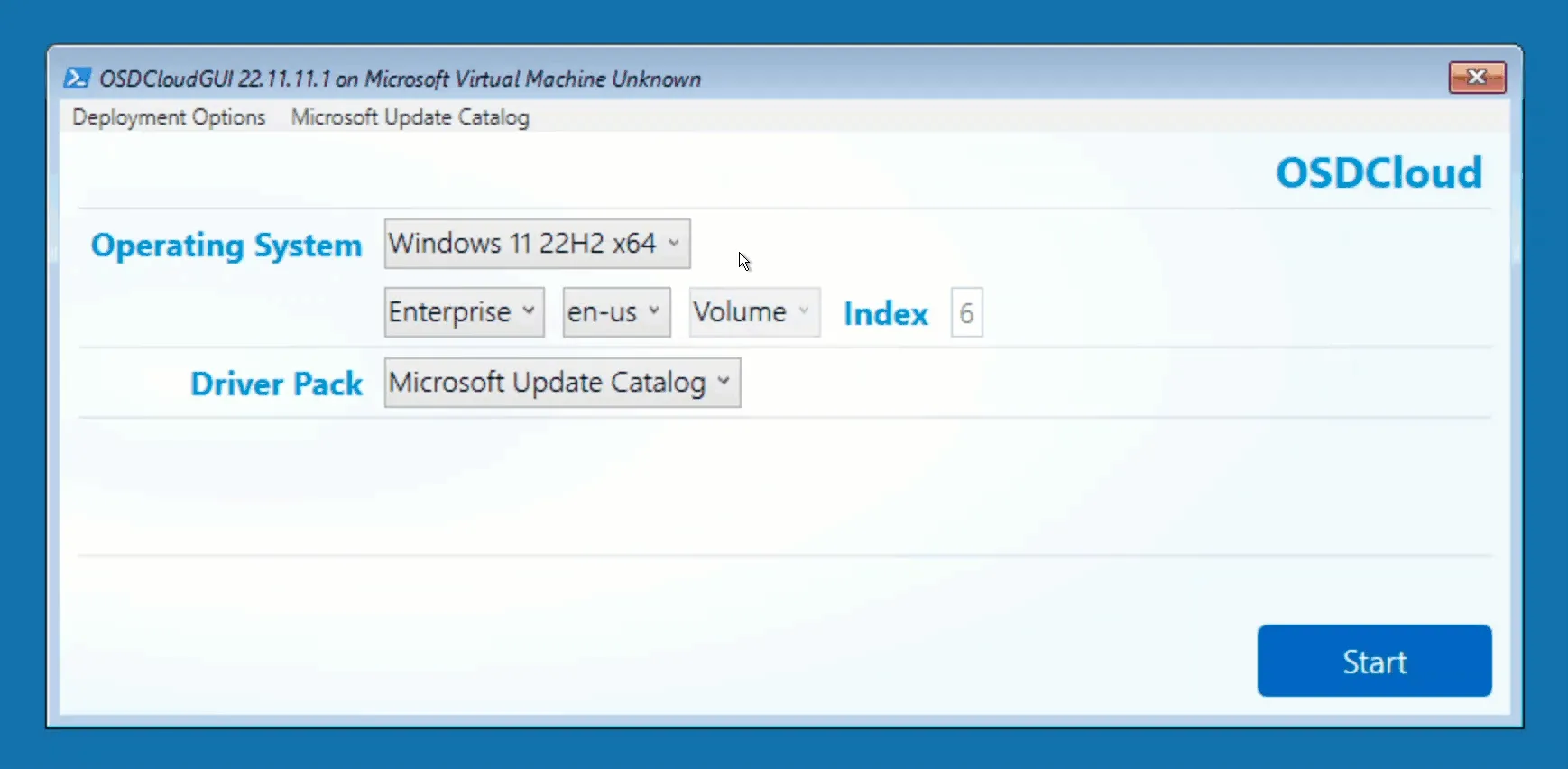Image resolution: width=1568 pixels, height=769 pixels.
Task: Expand the Windows 11 22H2 x64 dropdown
Action: 537,244
